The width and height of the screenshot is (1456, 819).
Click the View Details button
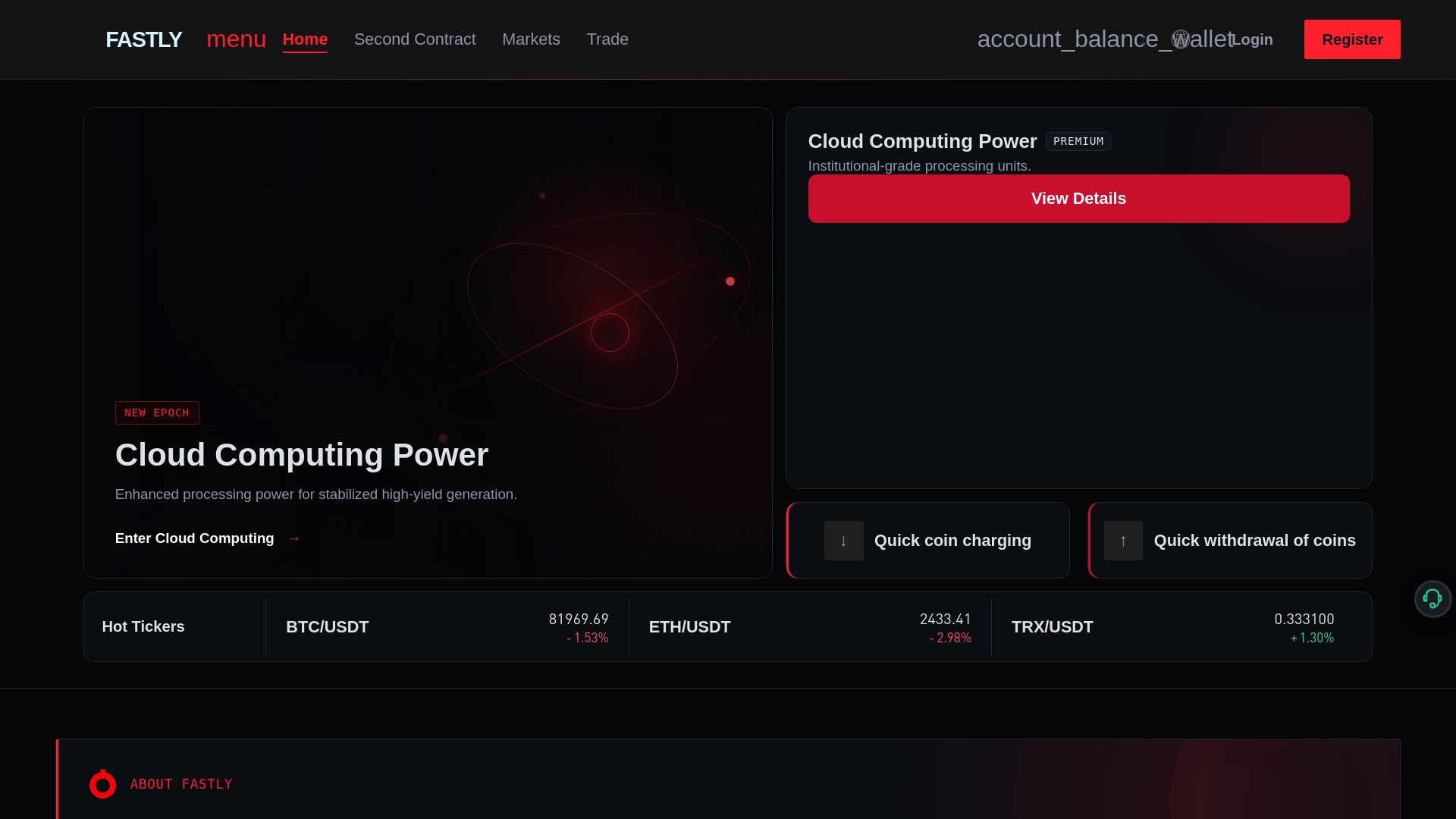pyautogui.click(x=1078, y=199)
